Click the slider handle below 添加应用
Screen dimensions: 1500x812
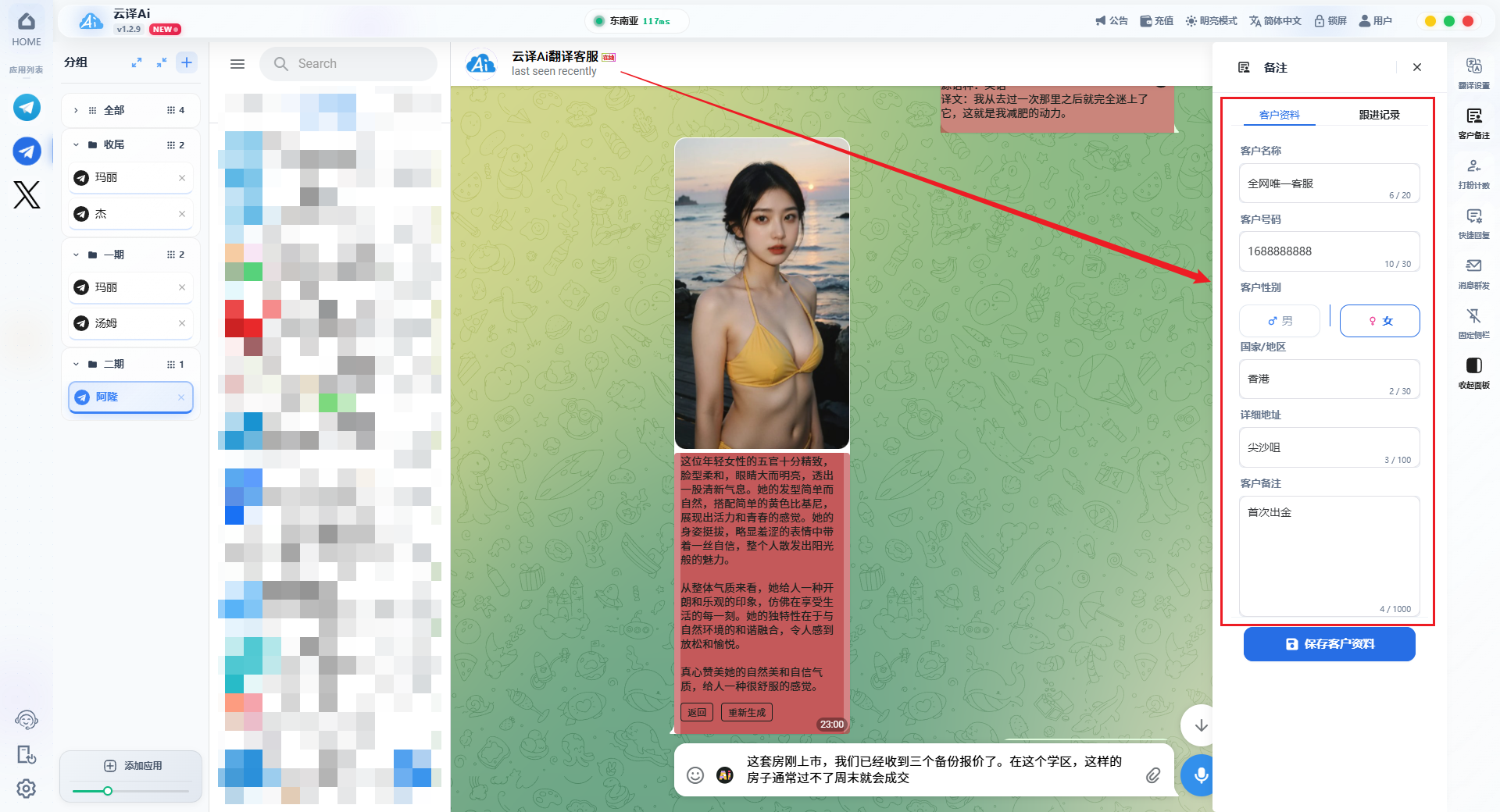tap(108, 791)
